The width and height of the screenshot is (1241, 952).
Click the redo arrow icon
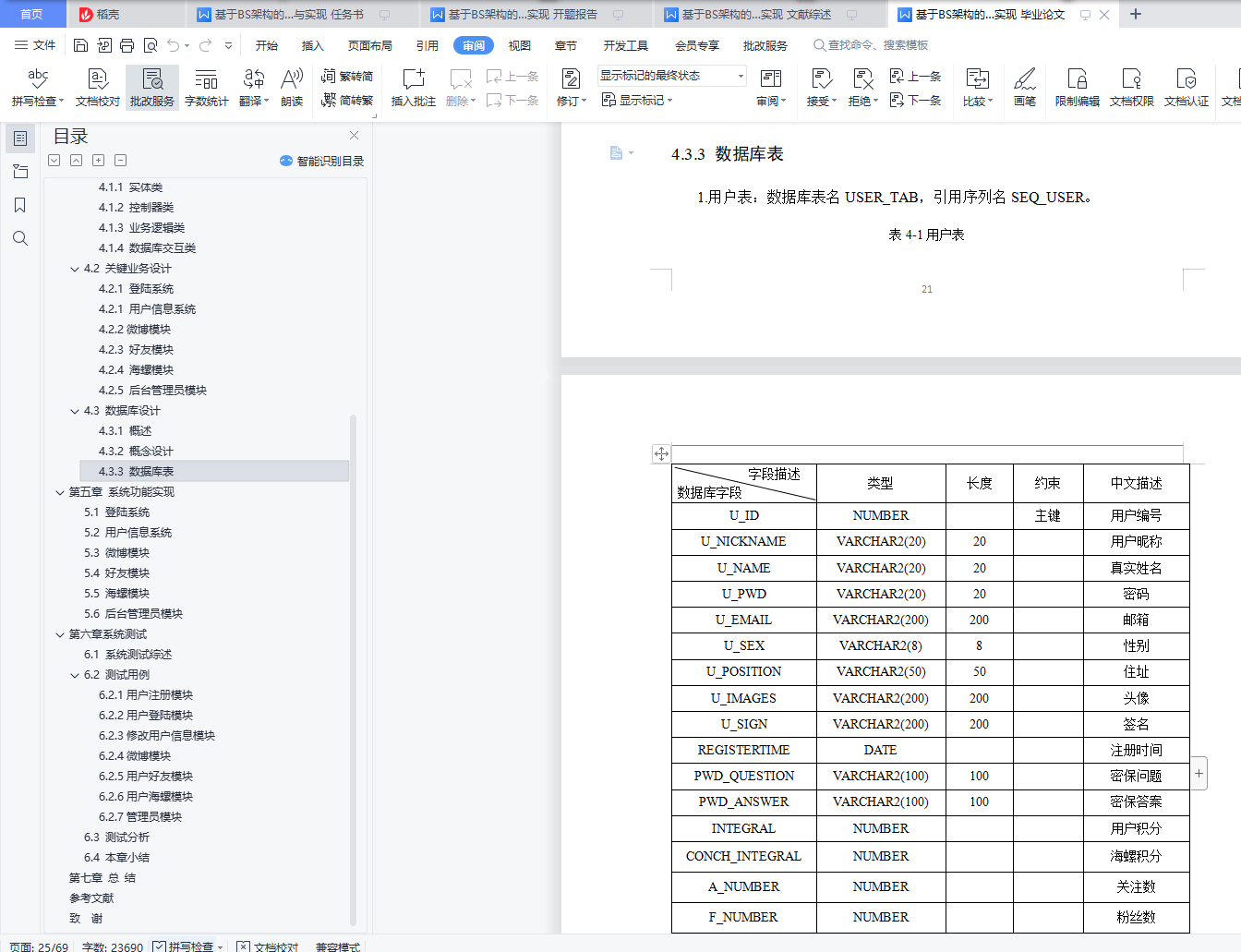(205, 45)
